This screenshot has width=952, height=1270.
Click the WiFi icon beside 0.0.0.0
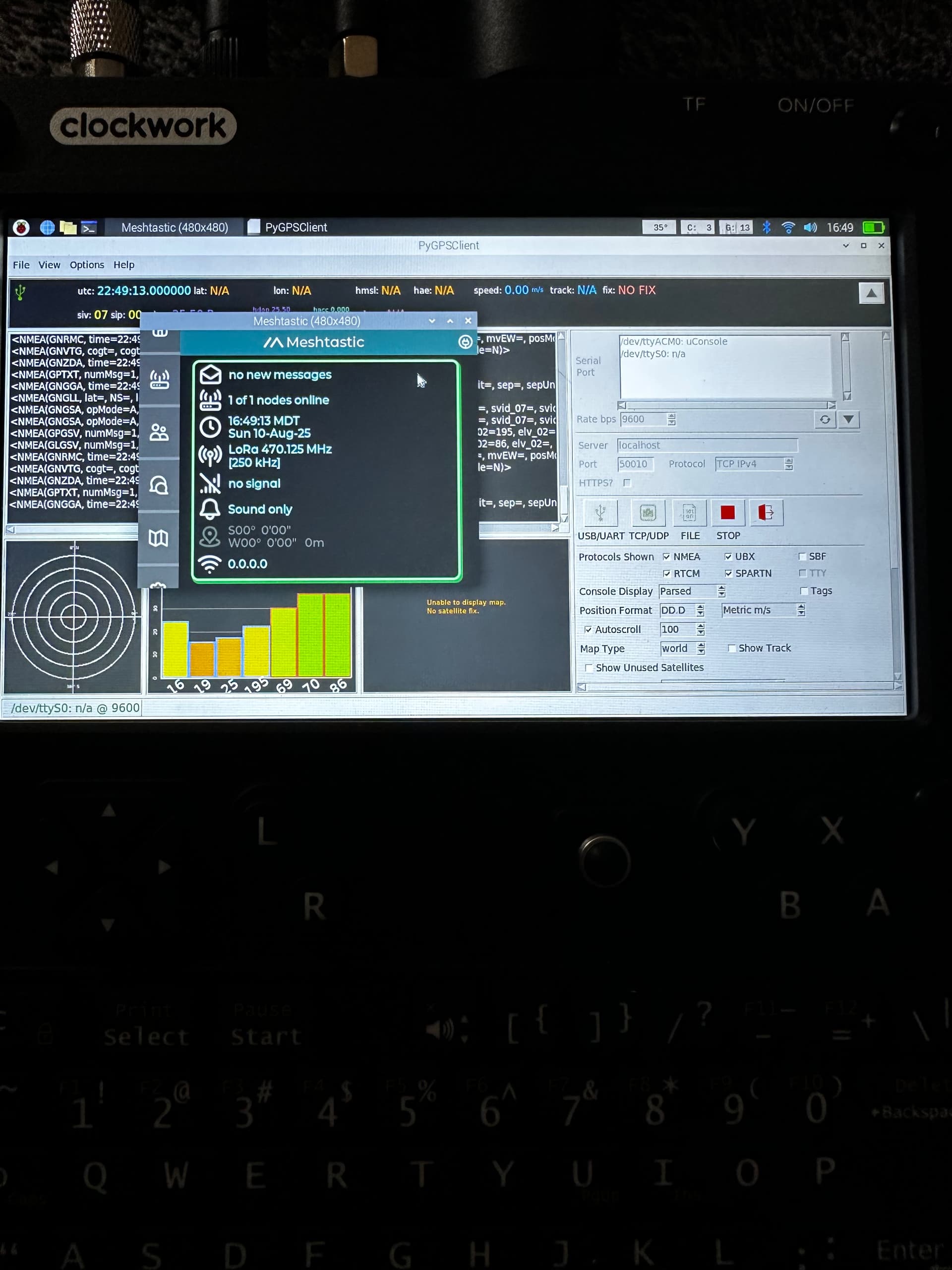(x=210, y=564)
